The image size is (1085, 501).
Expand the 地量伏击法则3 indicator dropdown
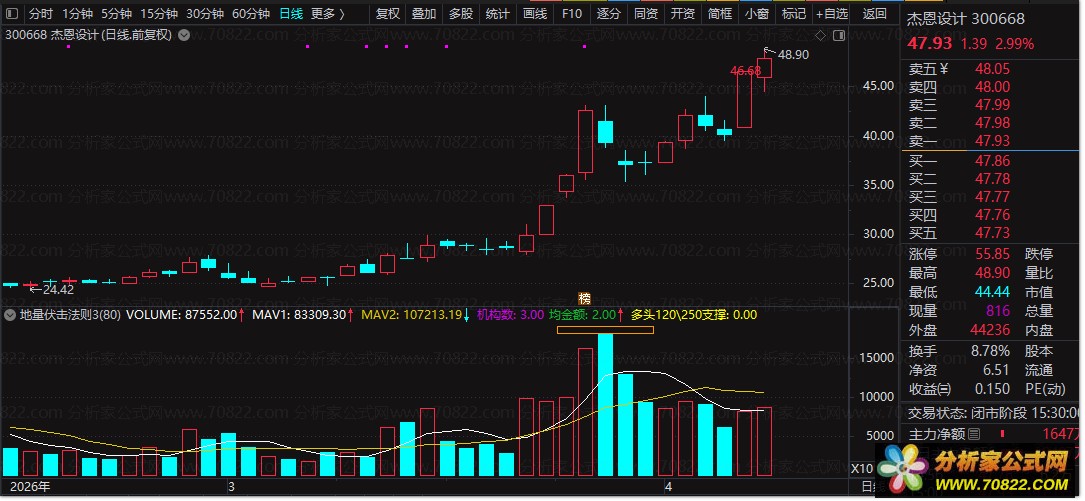click(10, 315)
